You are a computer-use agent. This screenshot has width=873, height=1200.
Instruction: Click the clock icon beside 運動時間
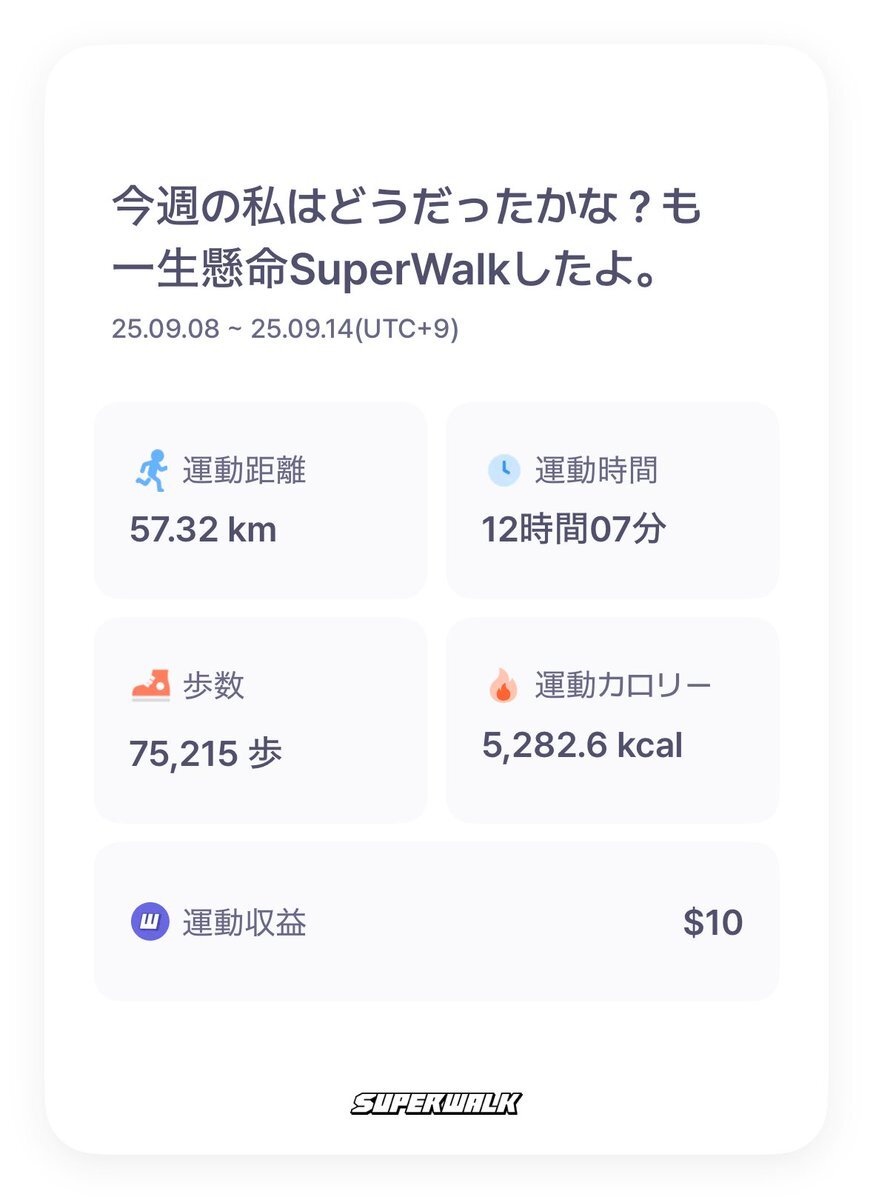pyautogui.click(x=503, y=470)
